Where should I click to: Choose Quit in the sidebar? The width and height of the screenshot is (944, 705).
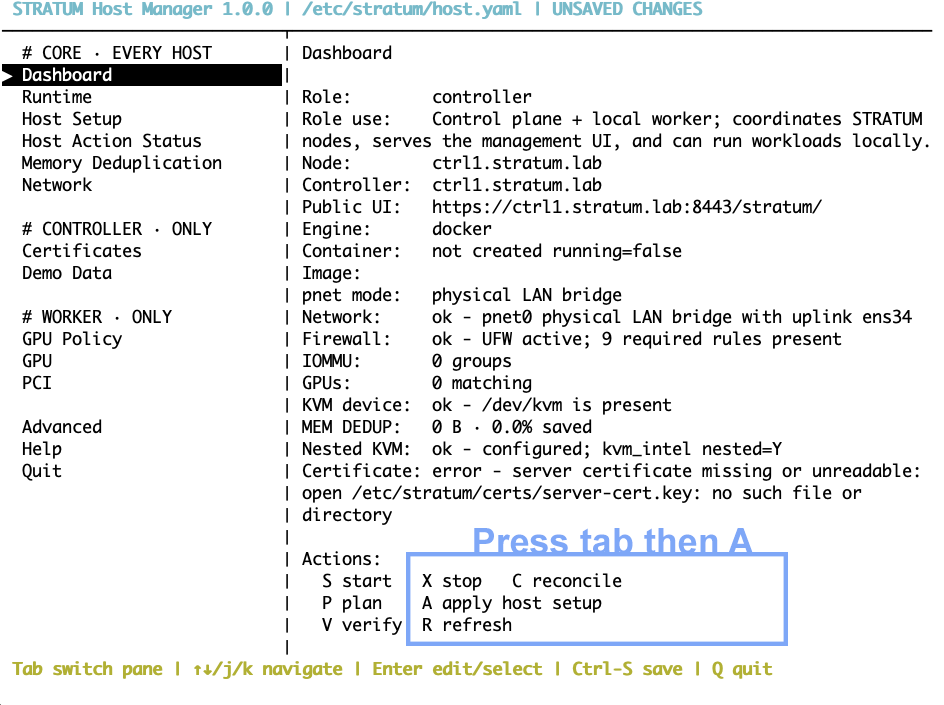coord(42,471)
